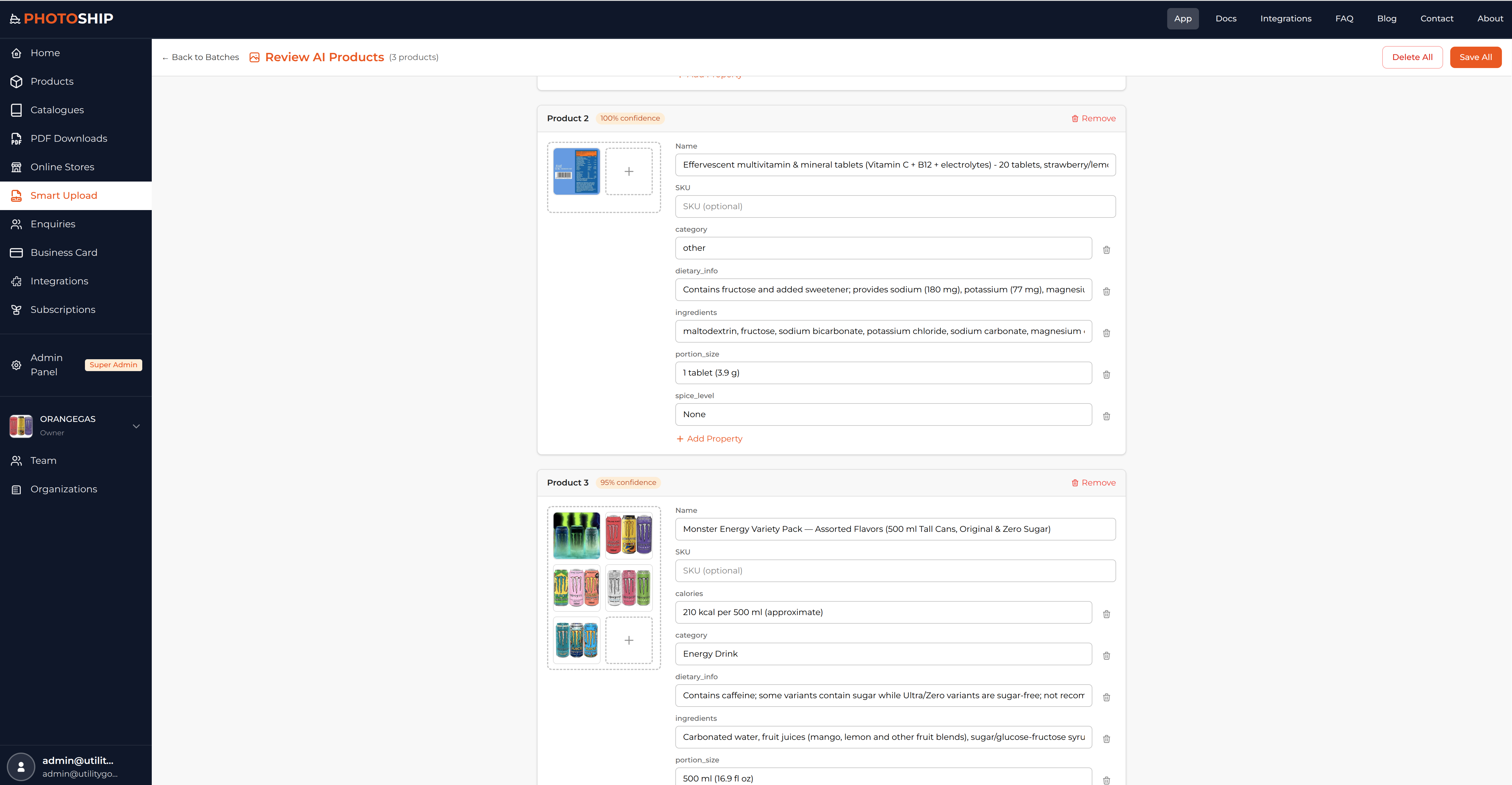This screenshot has width=1512, height=785.
Task: Click the SKU input field for Product 3
Action: coord(895,570)
